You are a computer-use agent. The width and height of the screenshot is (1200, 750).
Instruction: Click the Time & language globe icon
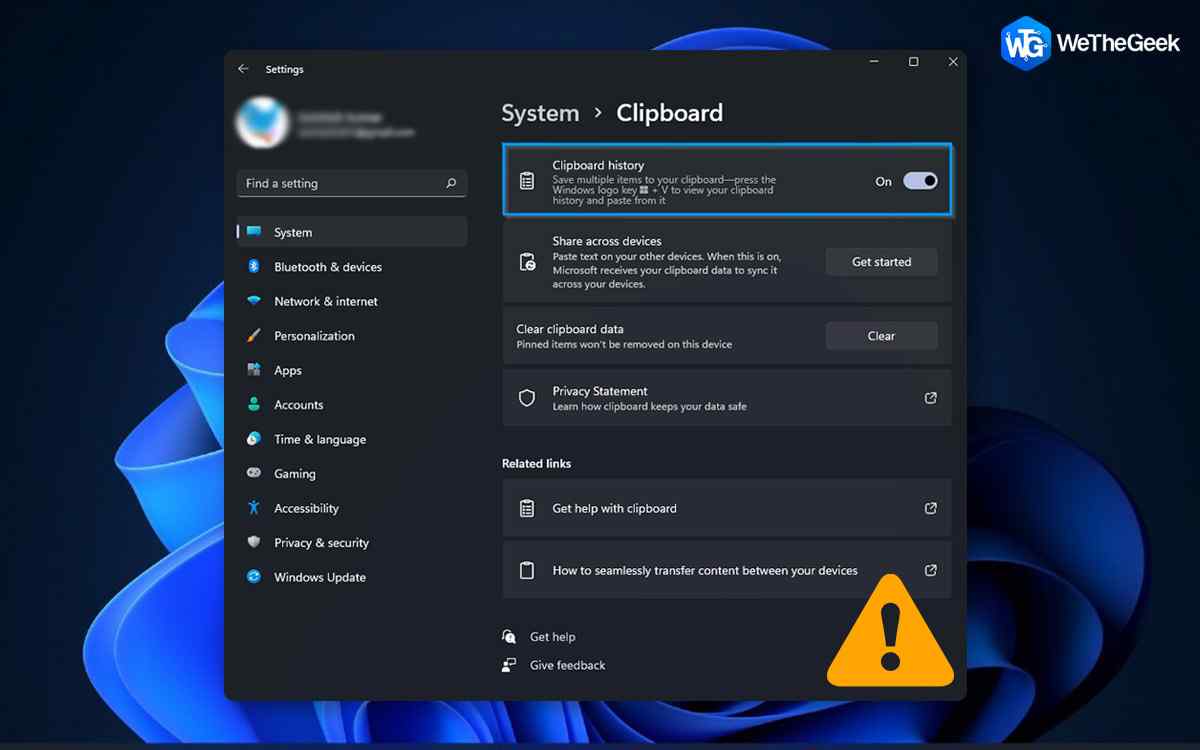(x=254, y=439)
